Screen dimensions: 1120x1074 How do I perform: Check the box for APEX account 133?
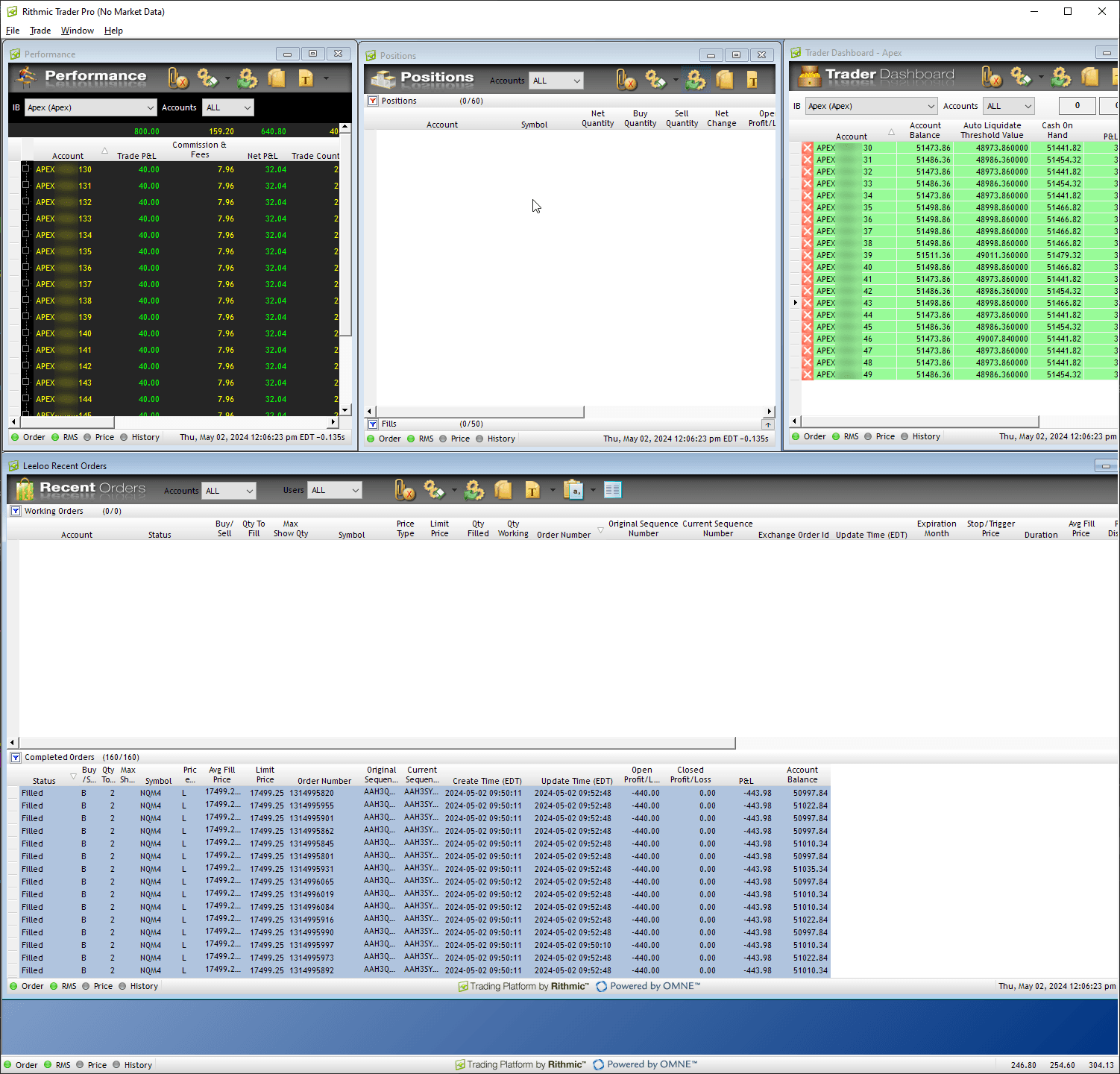click(x=26, y=218)
